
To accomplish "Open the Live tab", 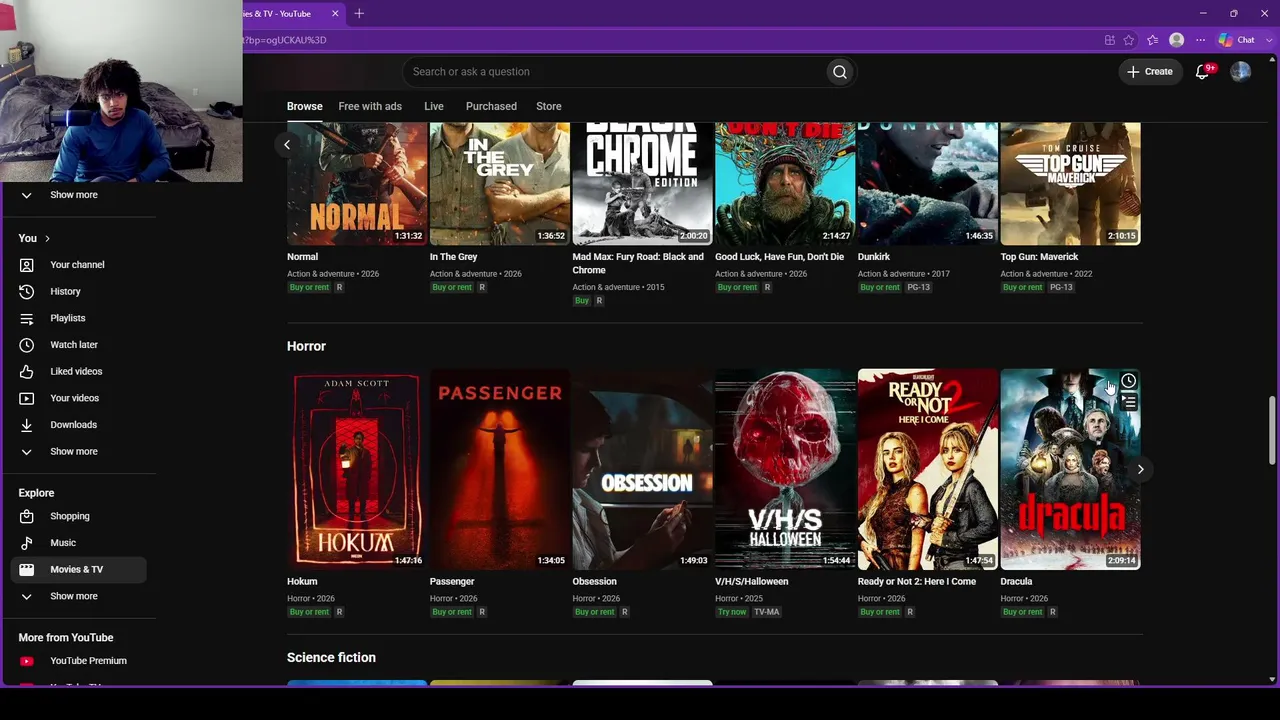I will (x=434, y=106).
